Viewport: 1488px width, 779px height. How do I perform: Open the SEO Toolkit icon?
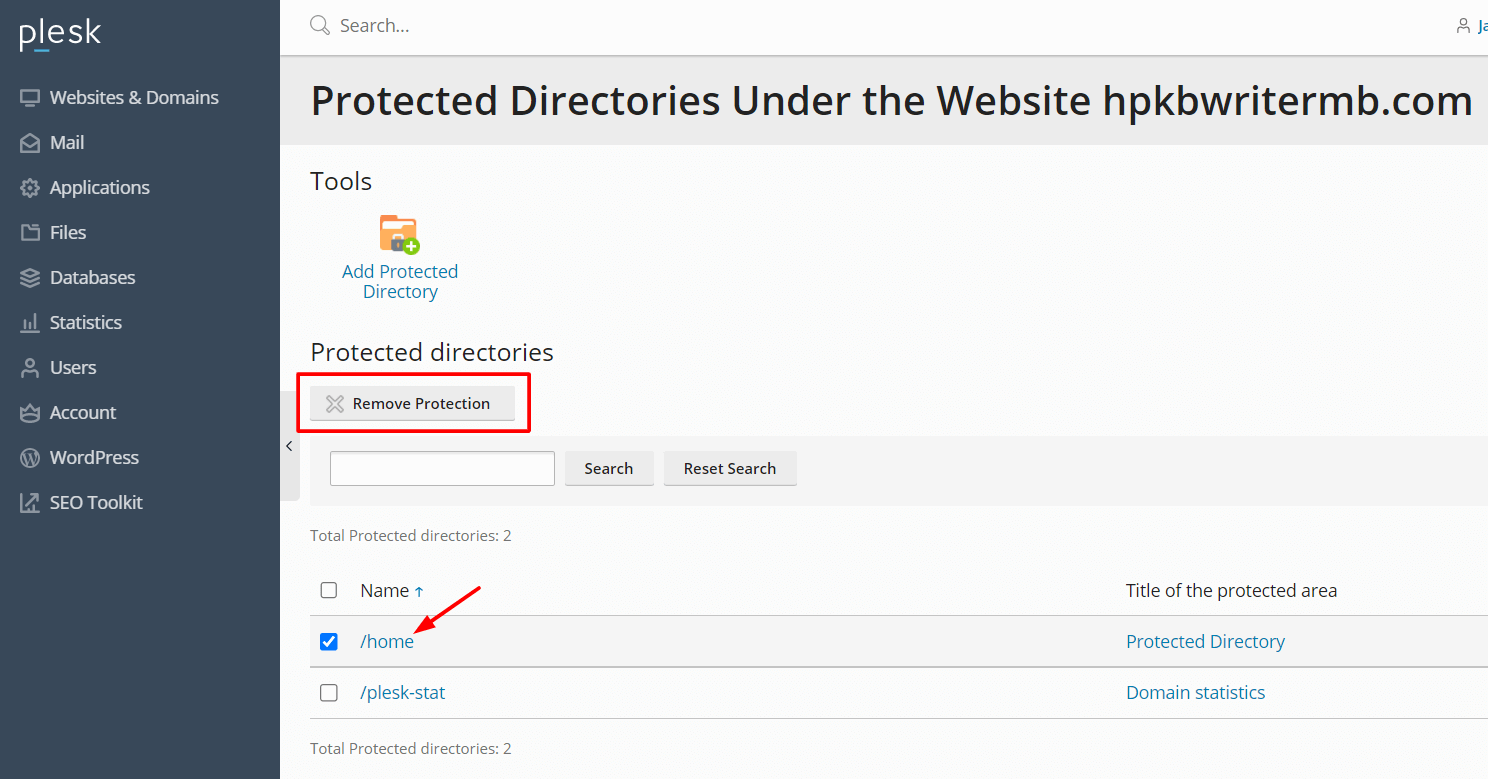point(29,502)
